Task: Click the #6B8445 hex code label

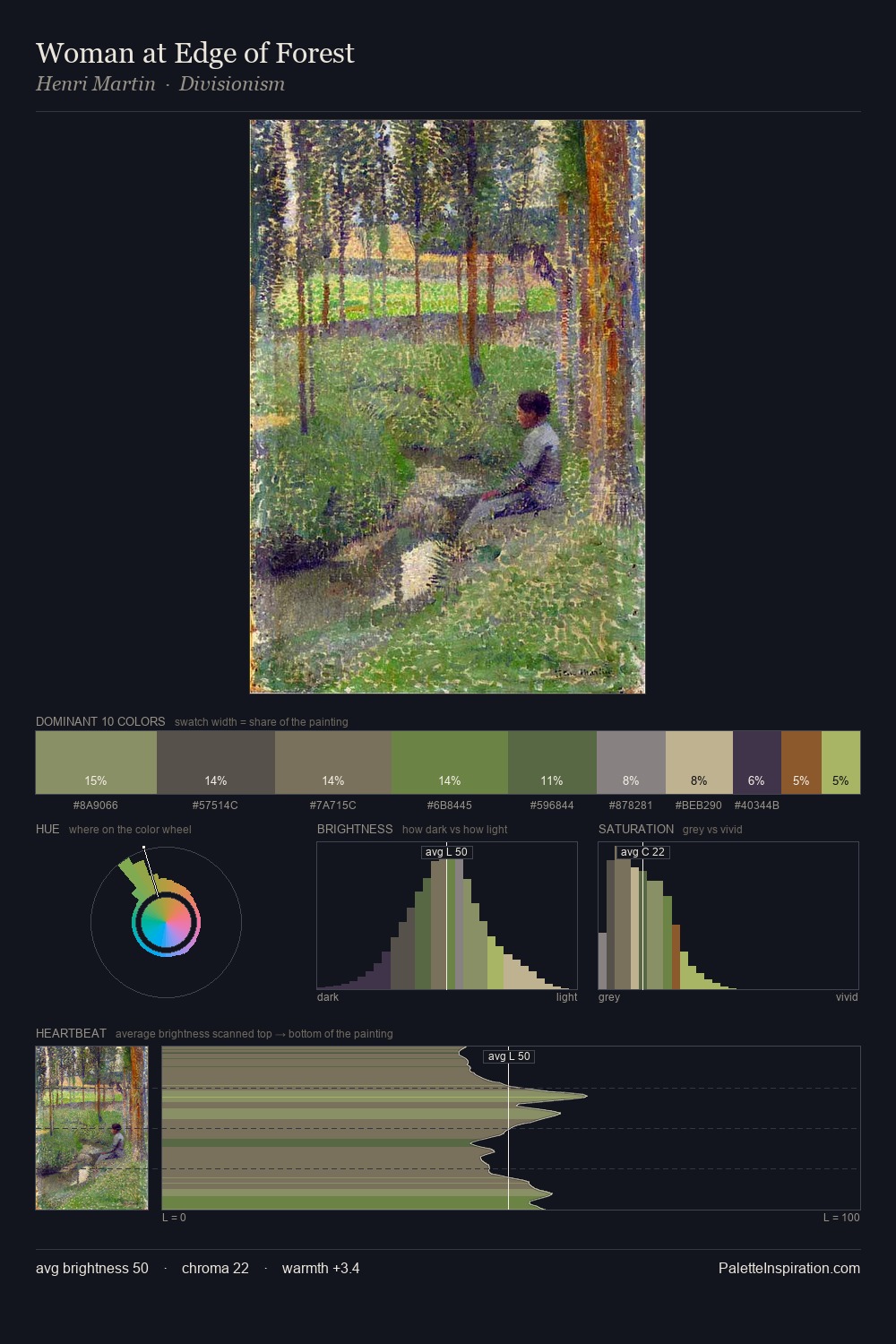Action: tap(450, 806)
